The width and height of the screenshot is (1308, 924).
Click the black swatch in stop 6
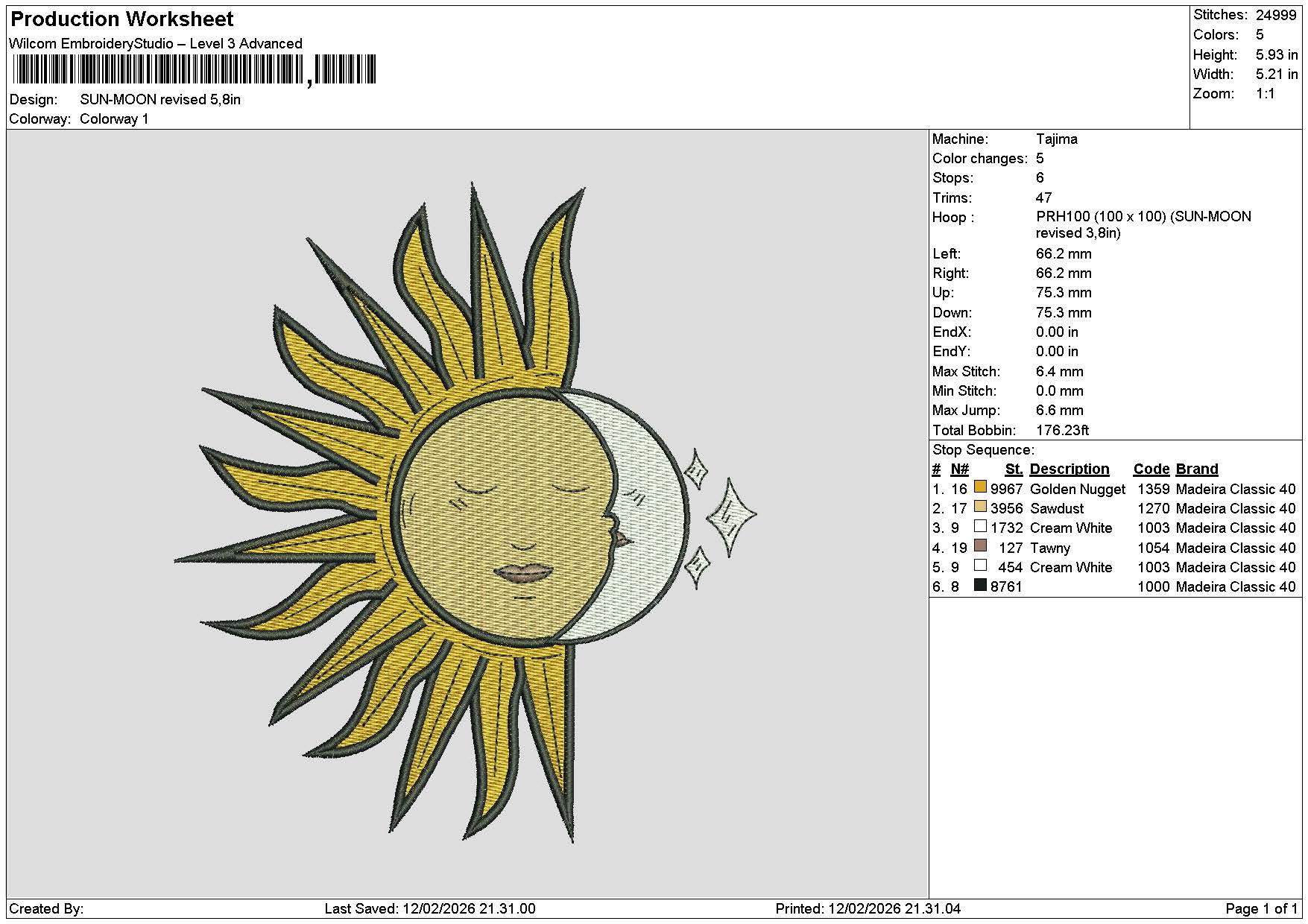point(980,585)
